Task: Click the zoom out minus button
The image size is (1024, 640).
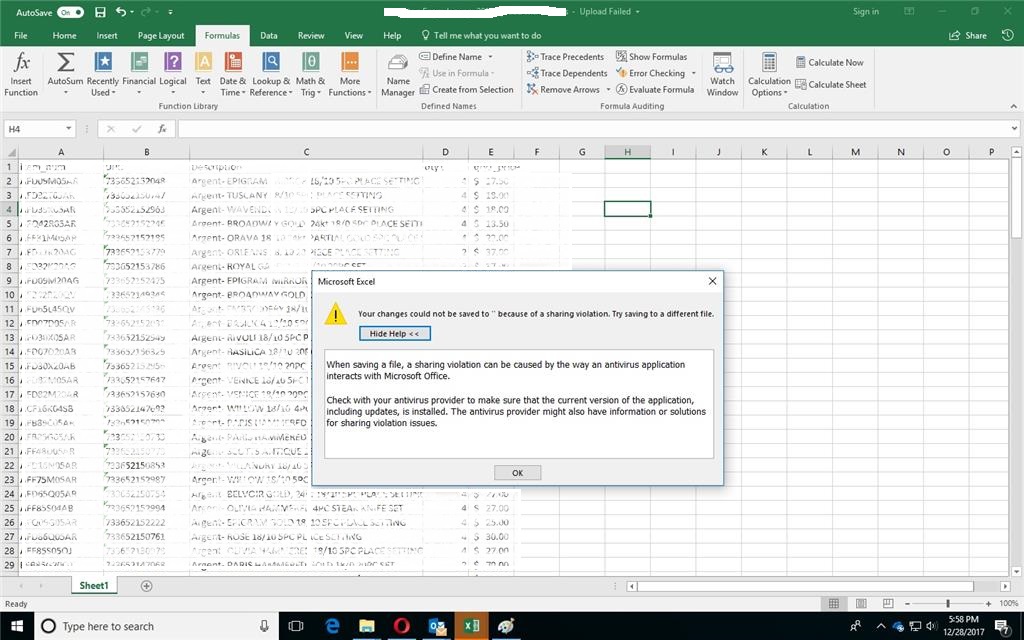Action: (x=907, y=603)
